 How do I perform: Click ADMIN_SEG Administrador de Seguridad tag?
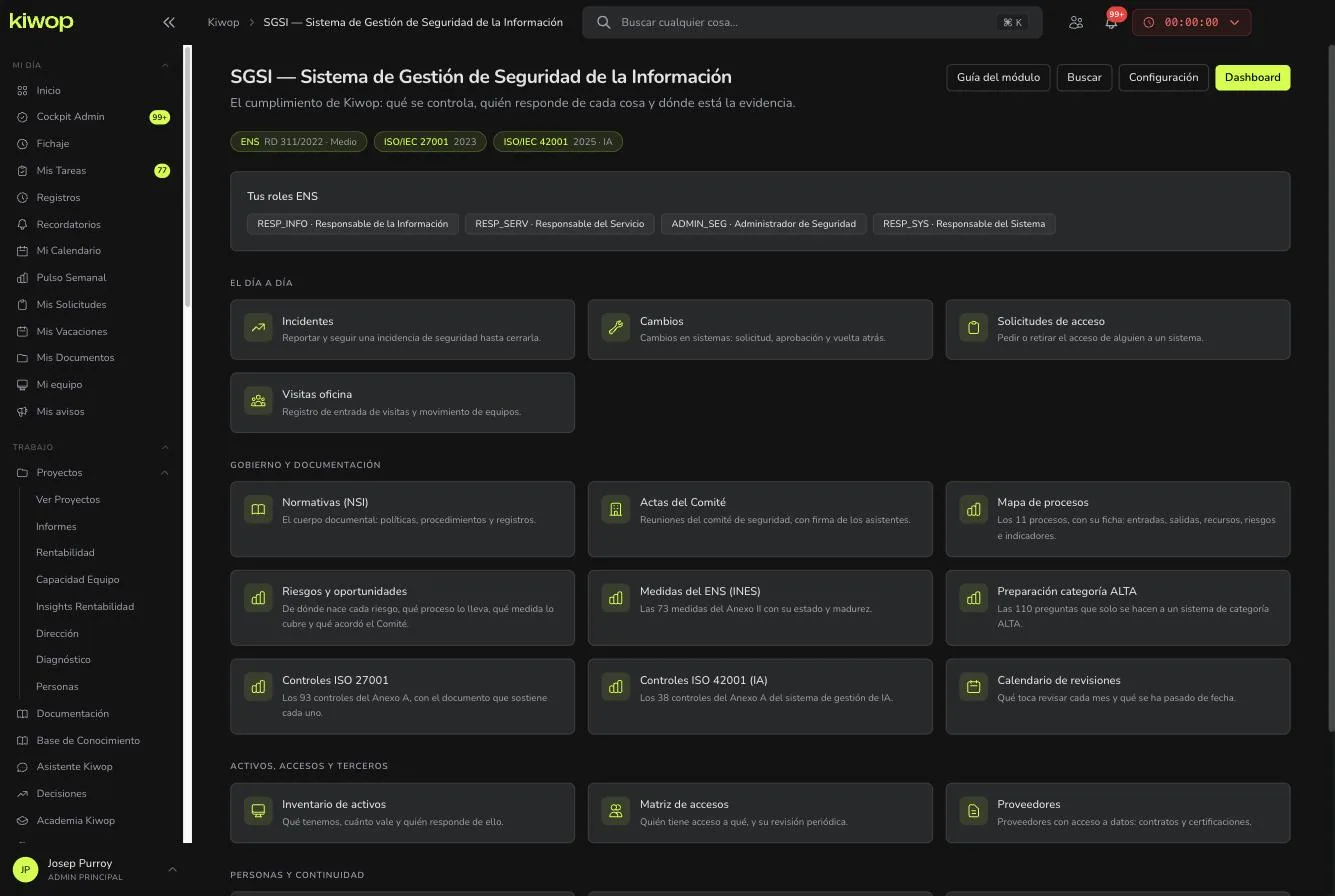pos(764,224)
